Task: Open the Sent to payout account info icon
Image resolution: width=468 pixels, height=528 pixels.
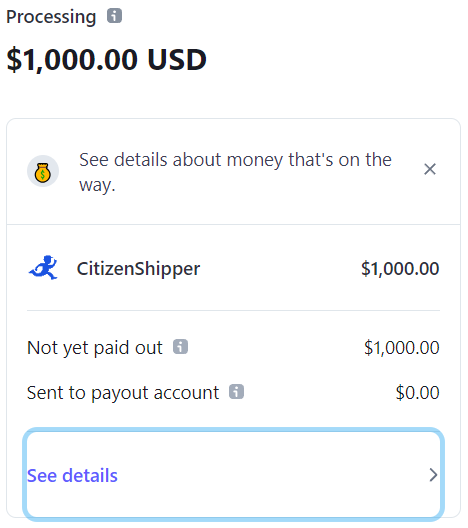Action: pos(236,392)
